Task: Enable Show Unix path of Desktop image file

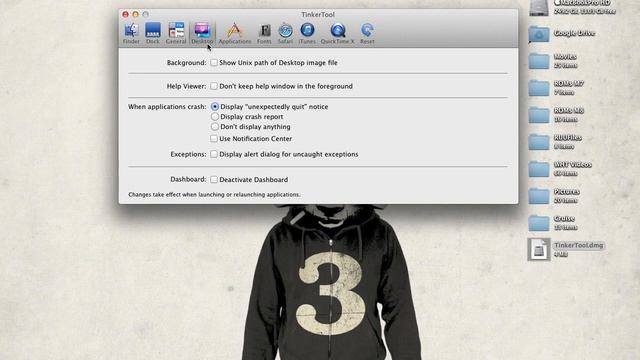Action: pyautogui.click(x=214, y=62)
